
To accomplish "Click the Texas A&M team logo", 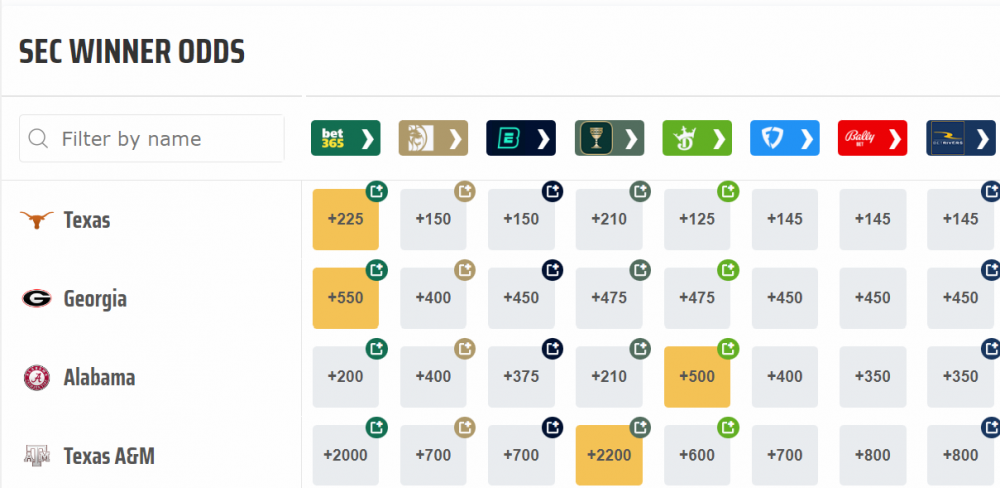I will pyautogui.click(x=37, y=456).
